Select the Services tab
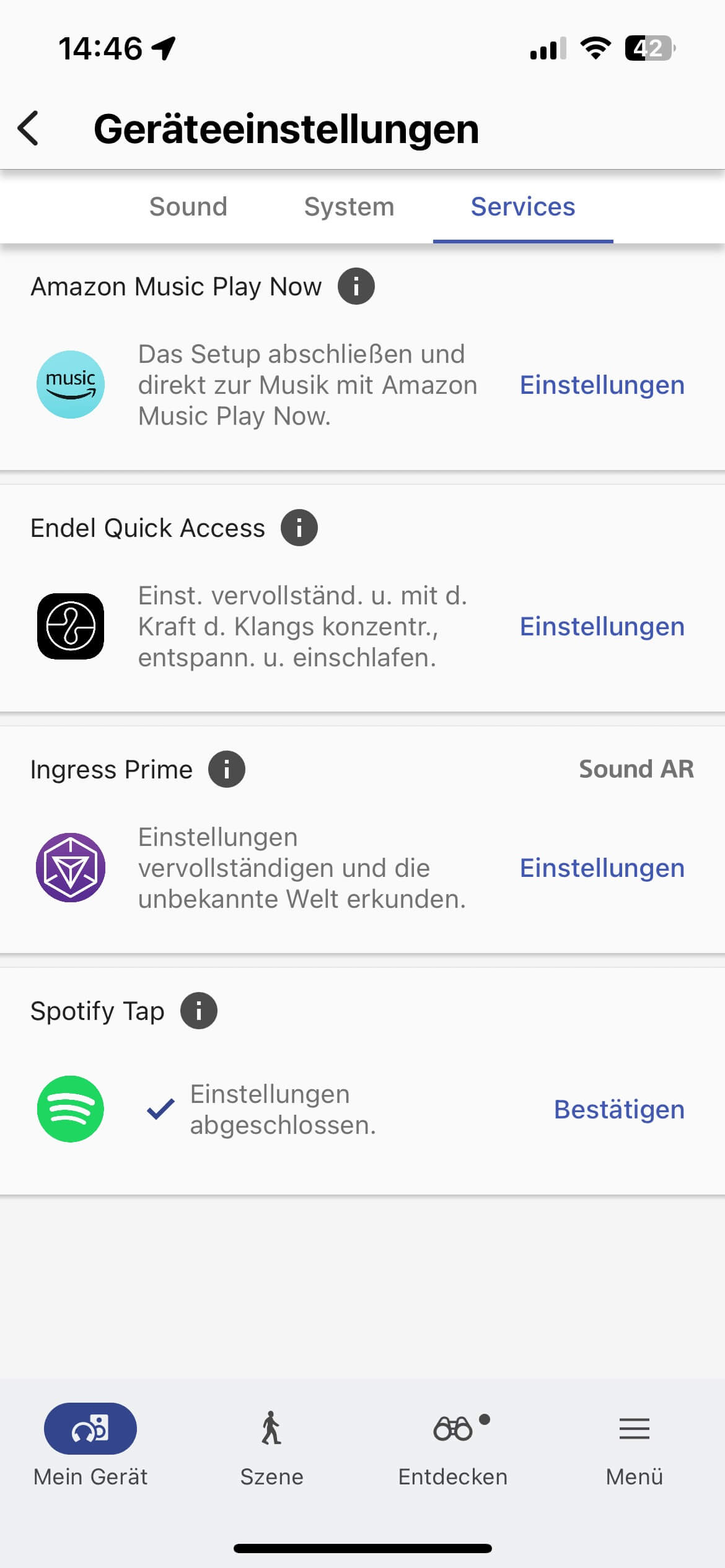The height and width of the screenshot is (1568, 725). [522, 207]
